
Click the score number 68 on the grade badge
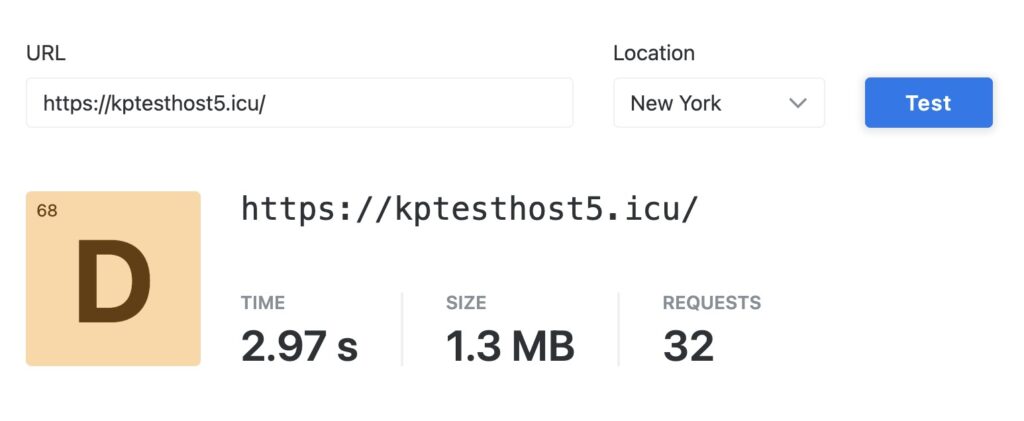click(46, 210)
